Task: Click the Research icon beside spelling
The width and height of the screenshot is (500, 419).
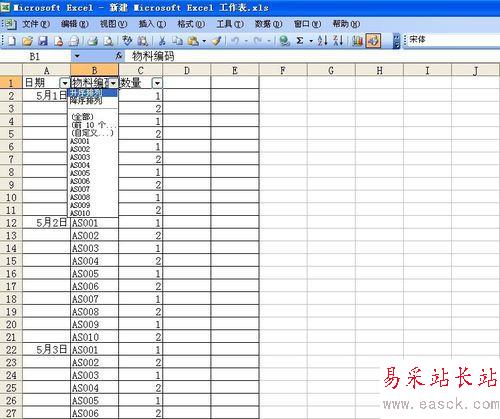Action: click(x=143, y=41)
